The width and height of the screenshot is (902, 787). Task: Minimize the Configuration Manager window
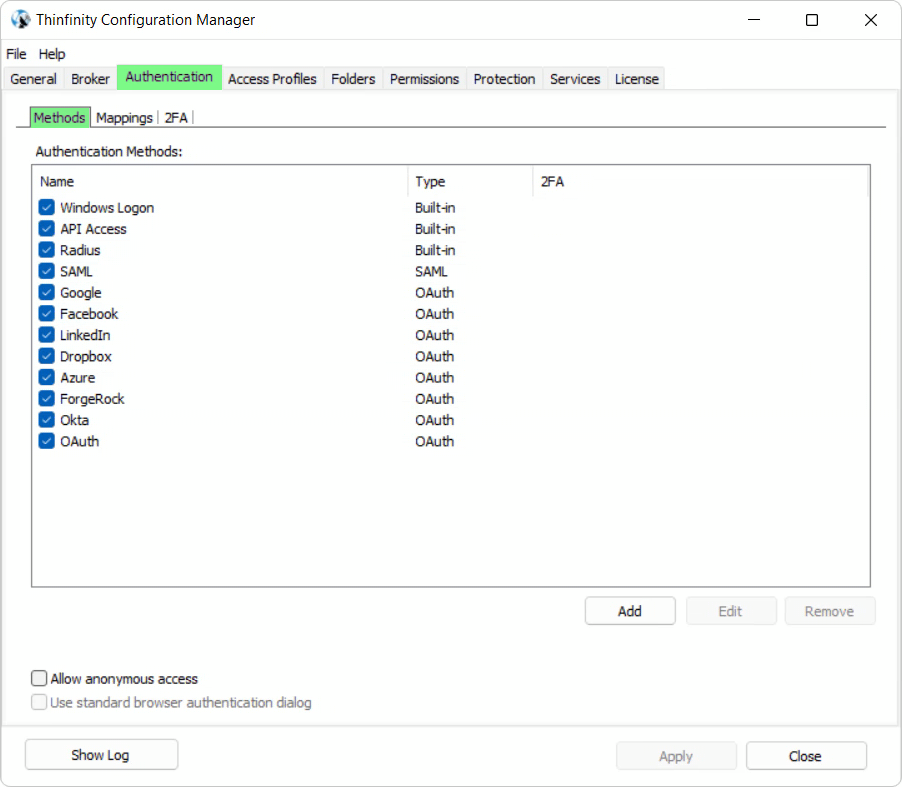[754, 20]
